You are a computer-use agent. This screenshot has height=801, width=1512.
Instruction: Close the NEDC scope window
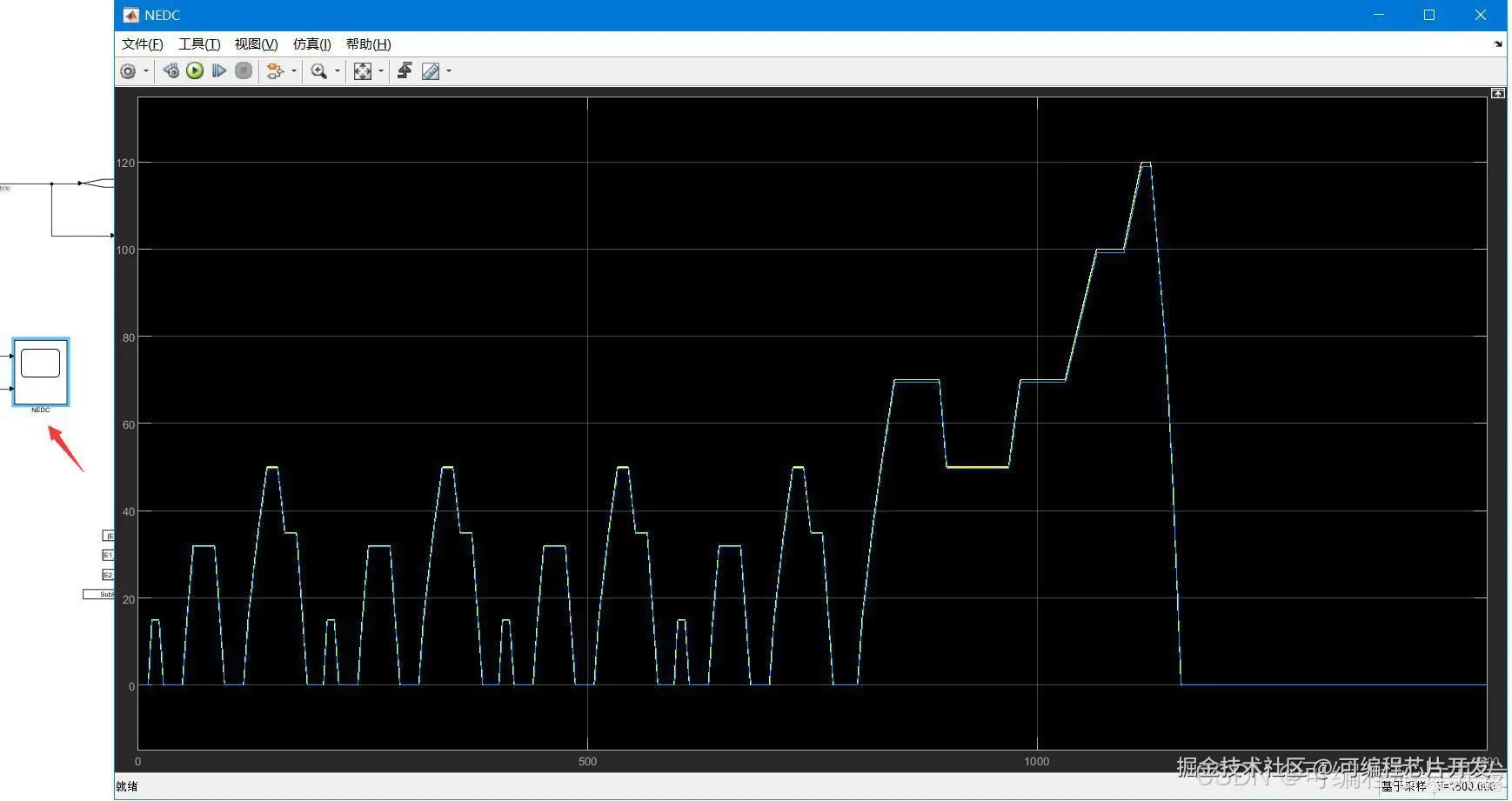pos(1481,15)
